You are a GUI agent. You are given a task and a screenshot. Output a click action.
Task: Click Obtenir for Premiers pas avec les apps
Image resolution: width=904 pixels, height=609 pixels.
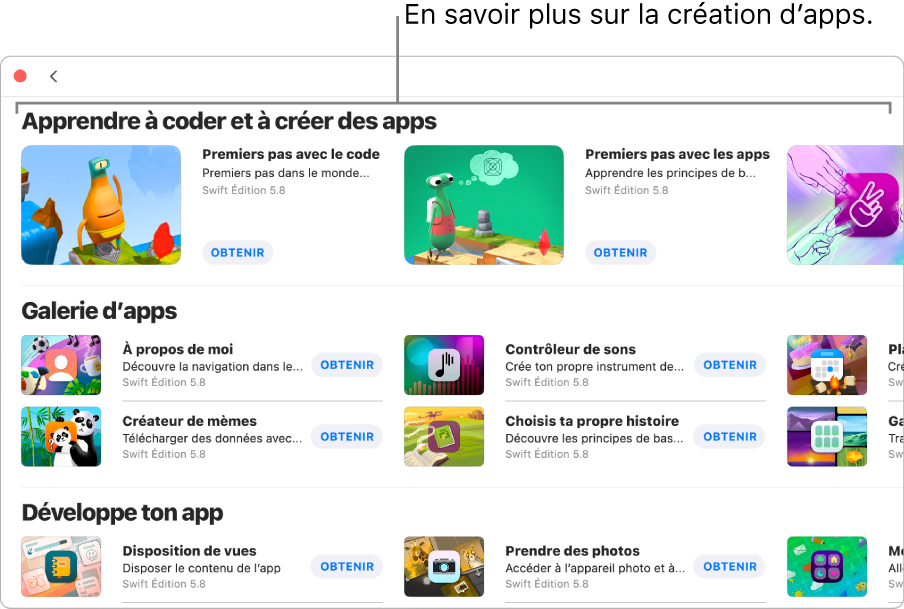tap(620, 253)
